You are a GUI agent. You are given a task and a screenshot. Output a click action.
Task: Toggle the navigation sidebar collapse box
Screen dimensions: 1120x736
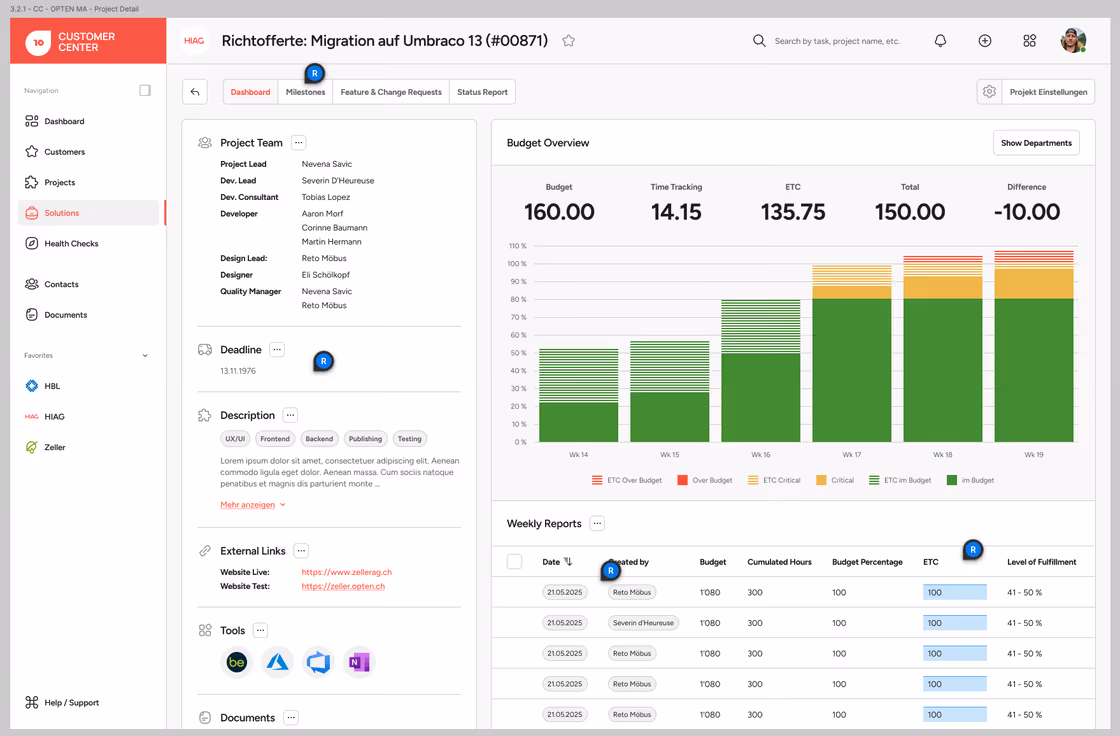click(145, 90)
